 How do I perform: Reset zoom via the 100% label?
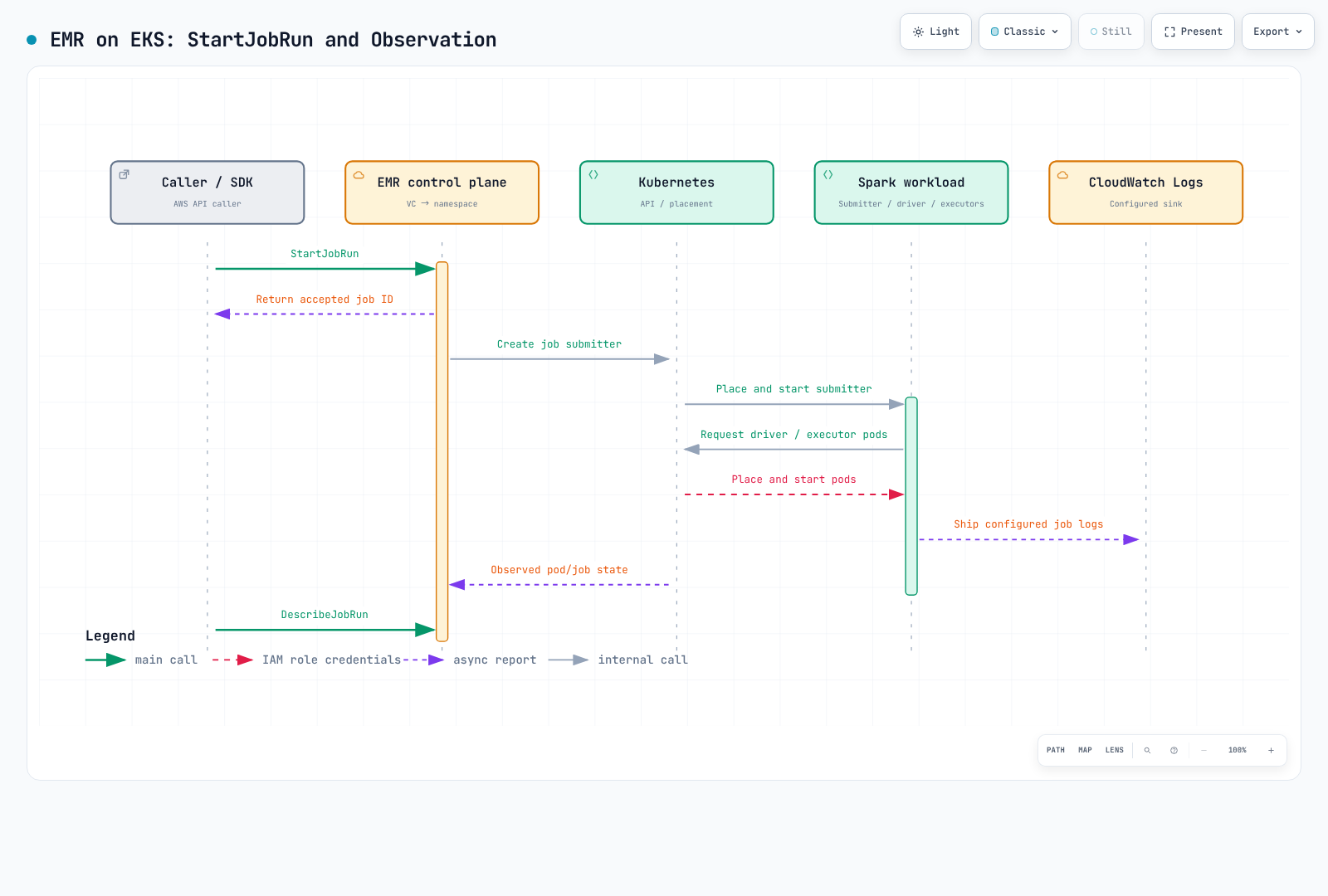pyautogui.click(x=1238, y=750)
